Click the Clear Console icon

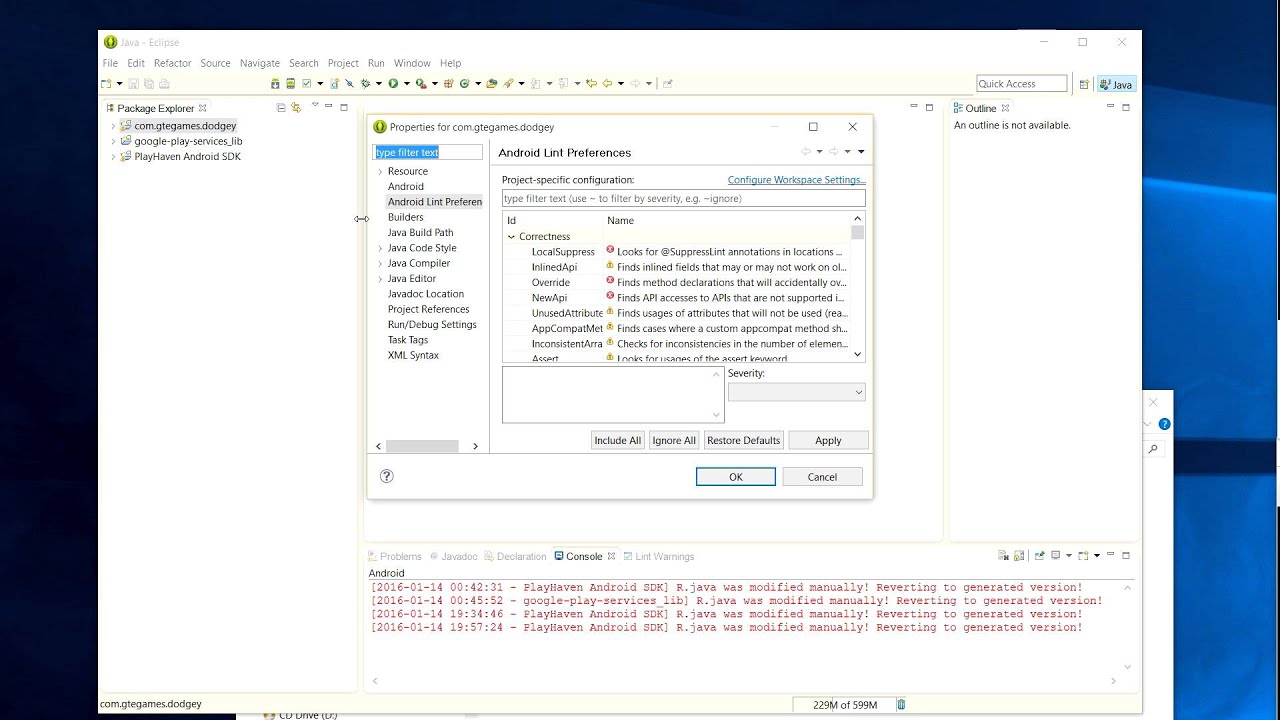click(x=1003, y=556)
